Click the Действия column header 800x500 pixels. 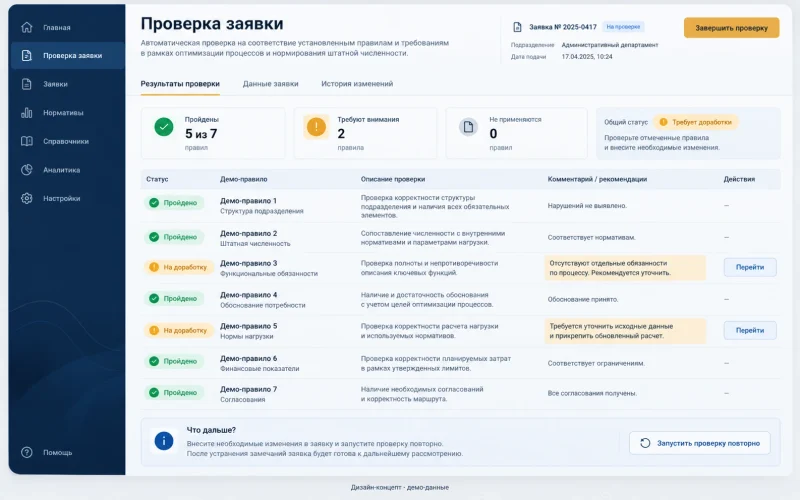(739, 179)
